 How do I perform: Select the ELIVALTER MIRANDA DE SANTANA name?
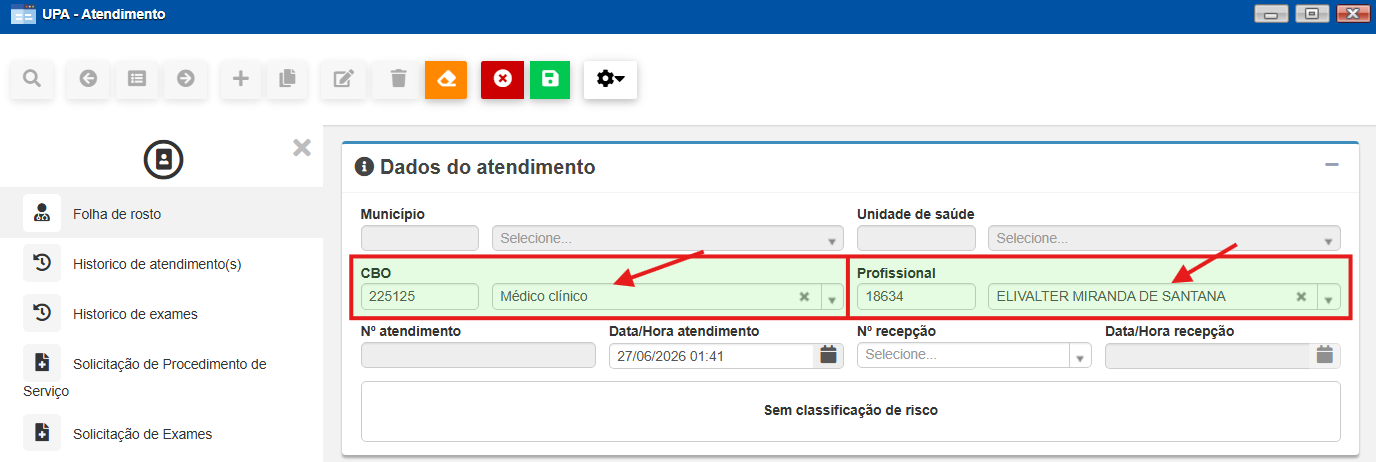click(1111, 297)
